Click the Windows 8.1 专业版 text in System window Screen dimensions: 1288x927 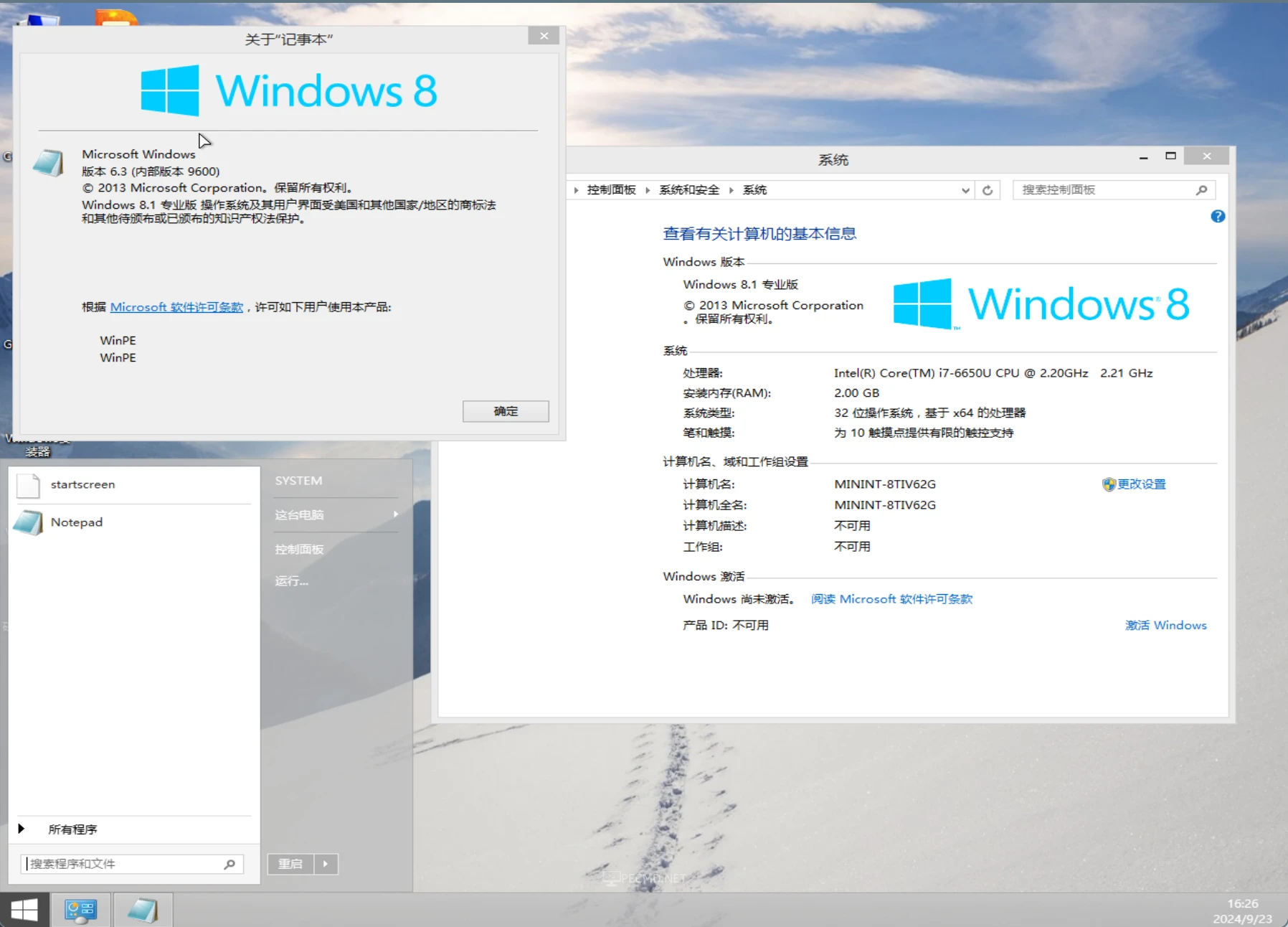741,285
